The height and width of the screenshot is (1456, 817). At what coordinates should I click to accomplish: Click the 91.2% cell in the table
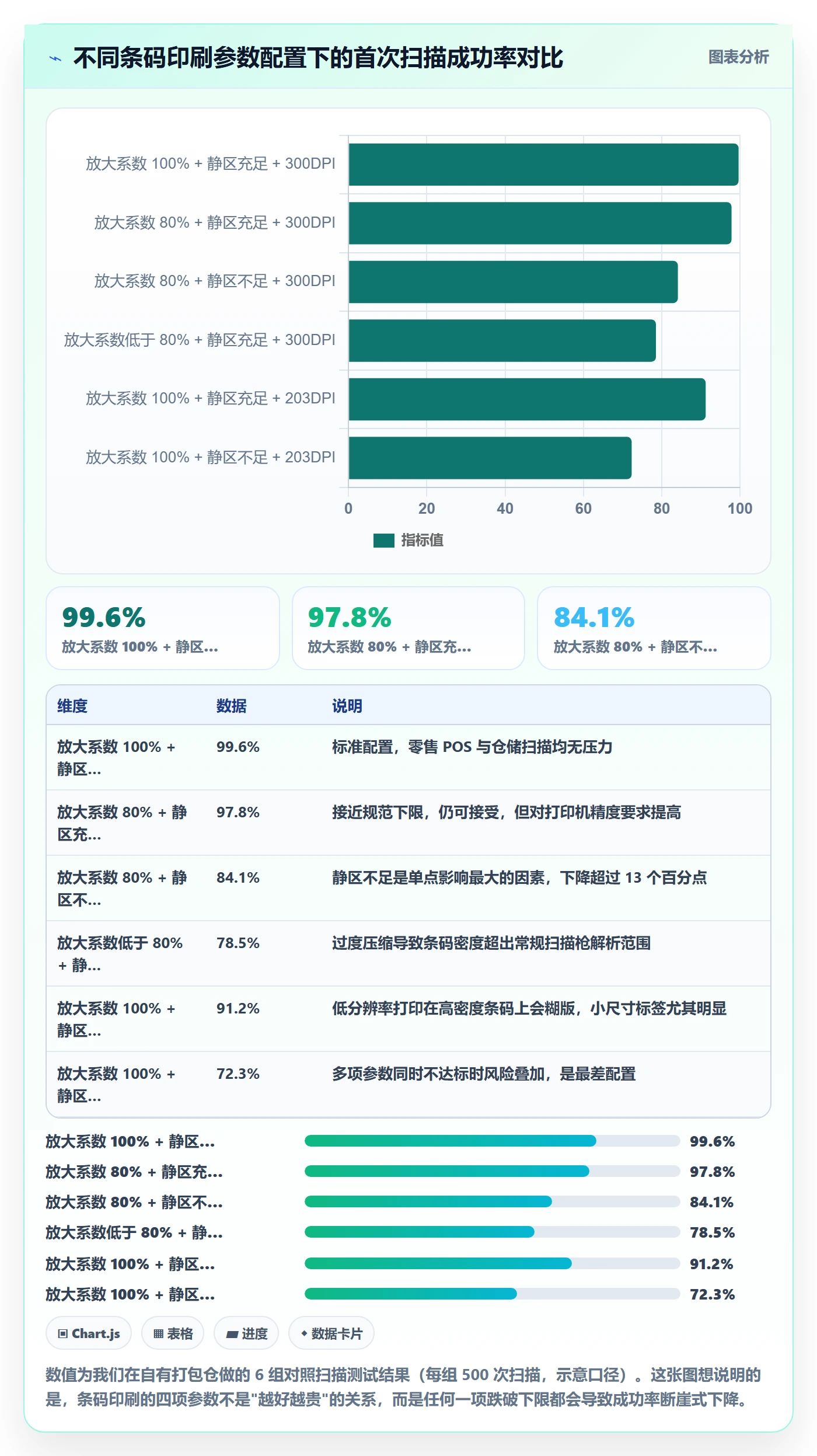(238, 1008)
